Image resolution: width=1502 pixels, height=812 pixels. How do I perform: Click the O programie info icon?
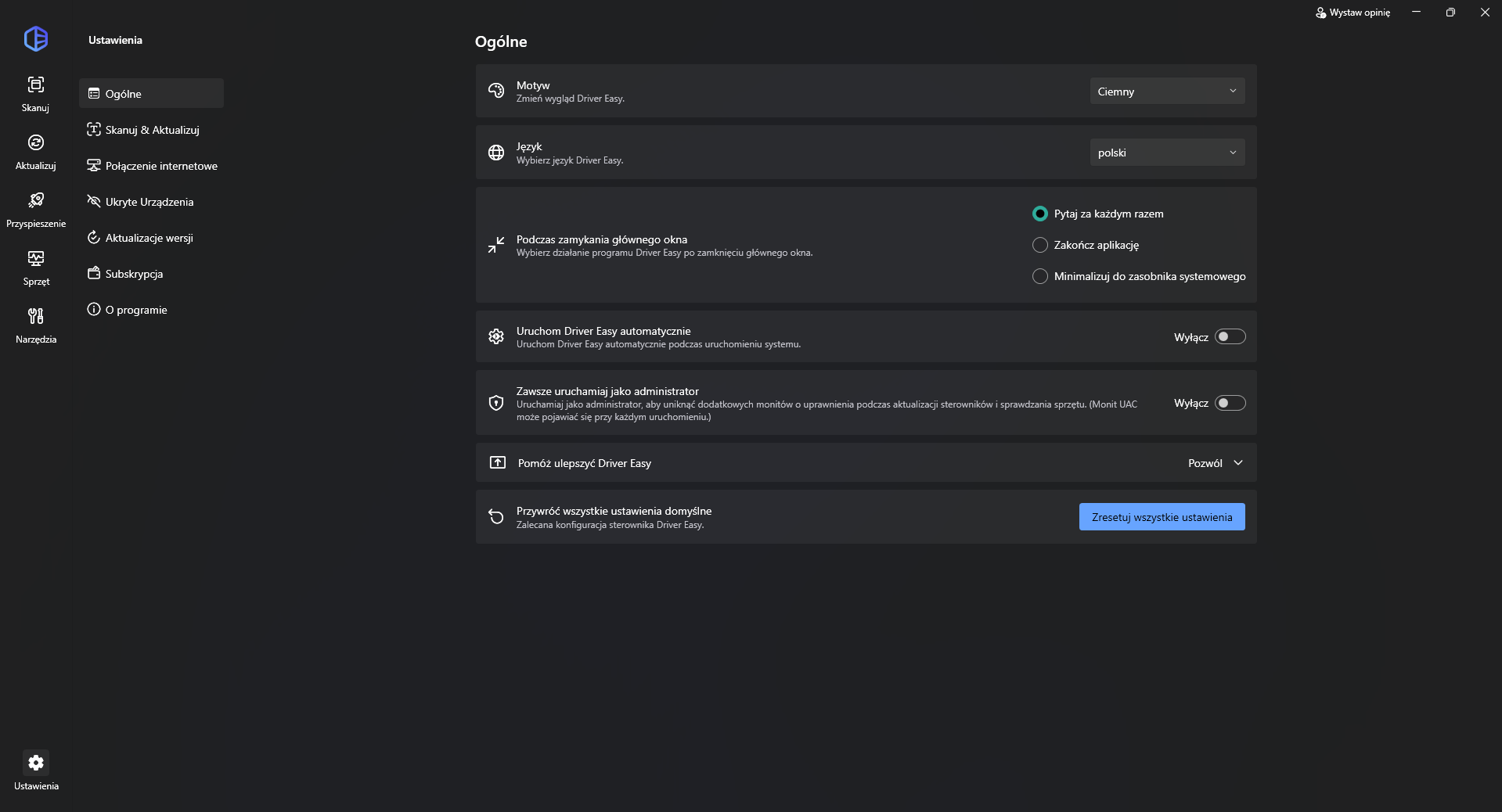click(x=94, y=309)
